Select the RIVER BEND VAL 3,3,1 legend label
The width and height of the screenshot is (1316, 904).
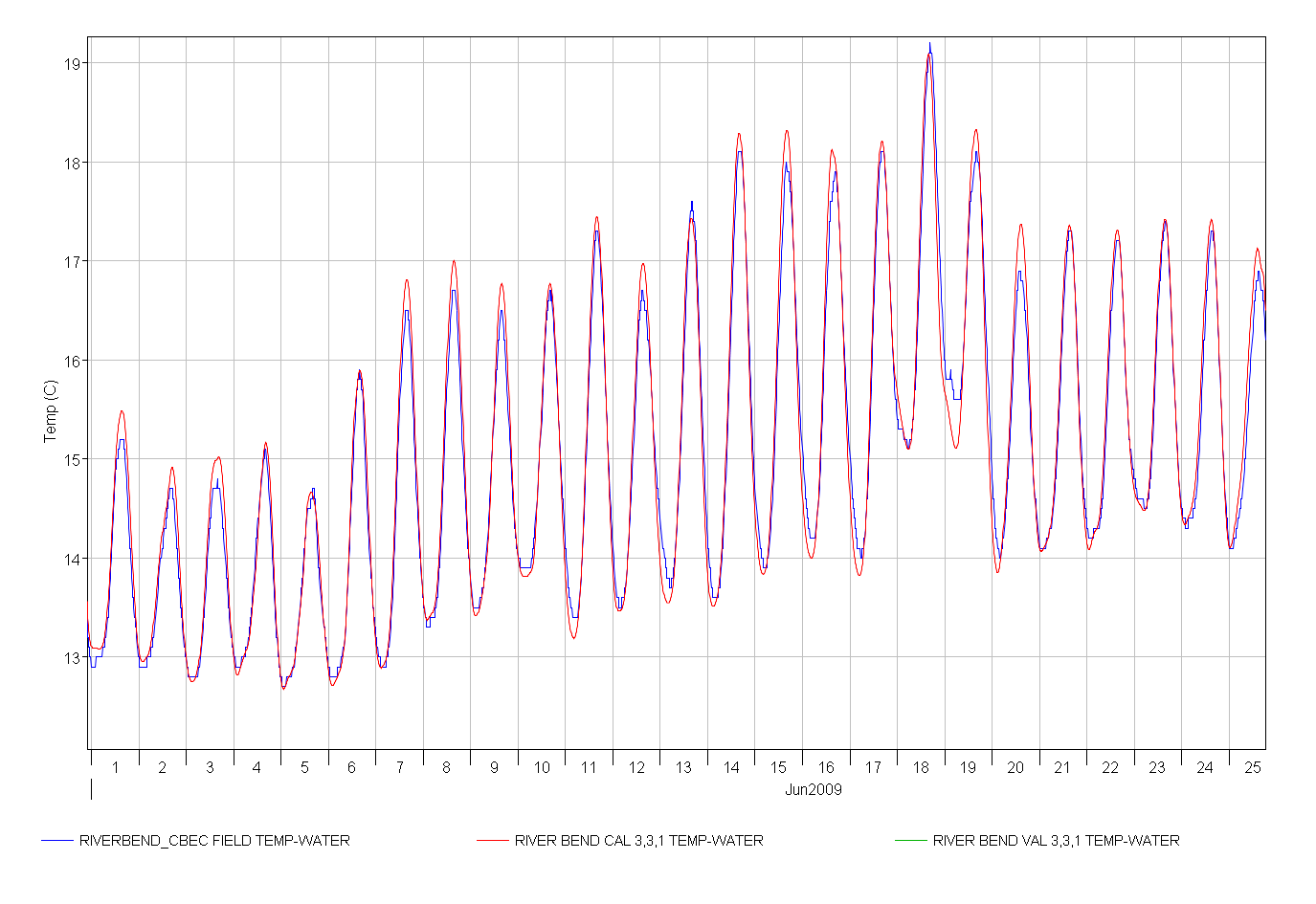(x=1056, y=841)
